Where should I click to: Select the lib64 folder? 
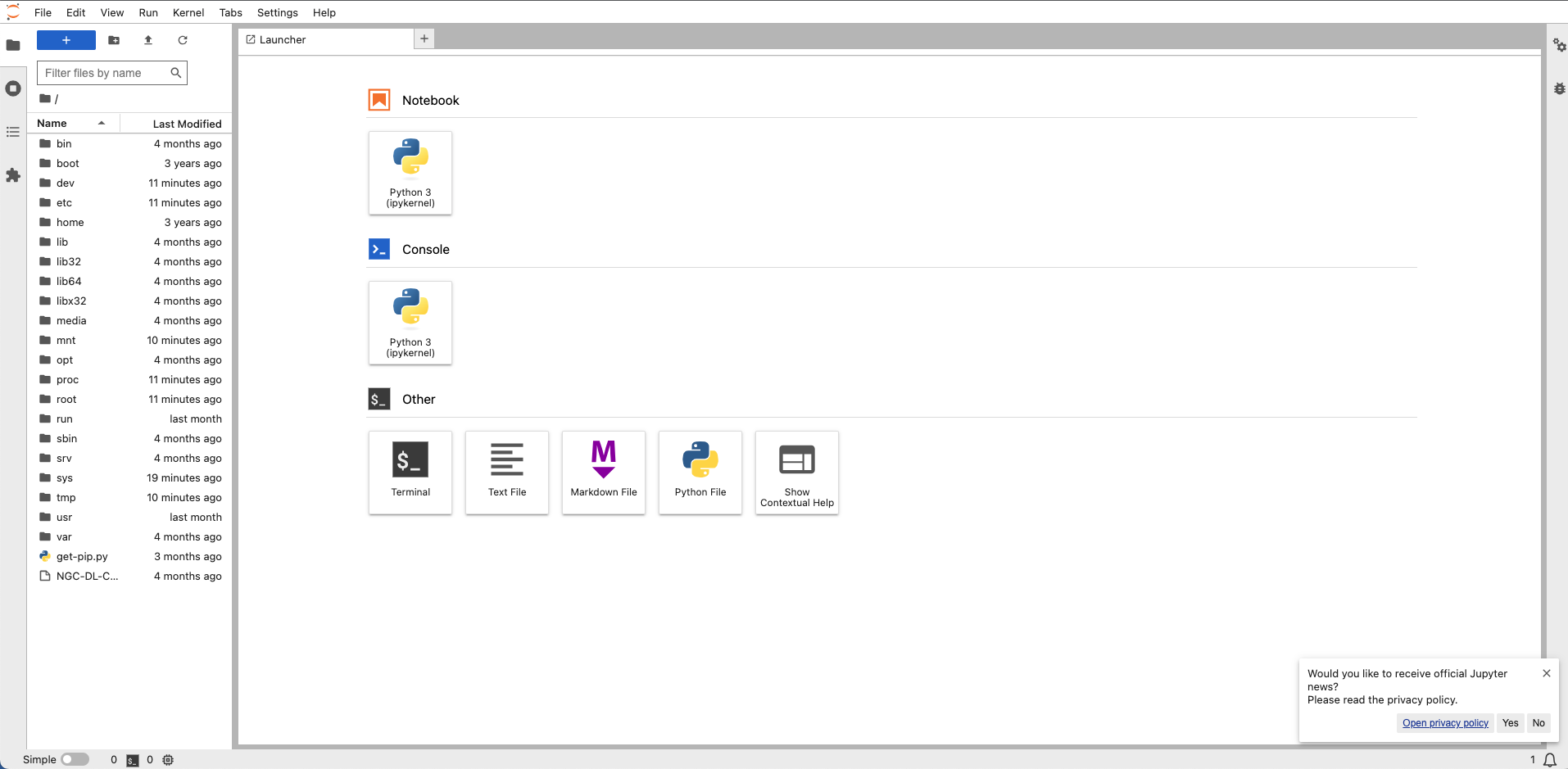coord(130,281)
